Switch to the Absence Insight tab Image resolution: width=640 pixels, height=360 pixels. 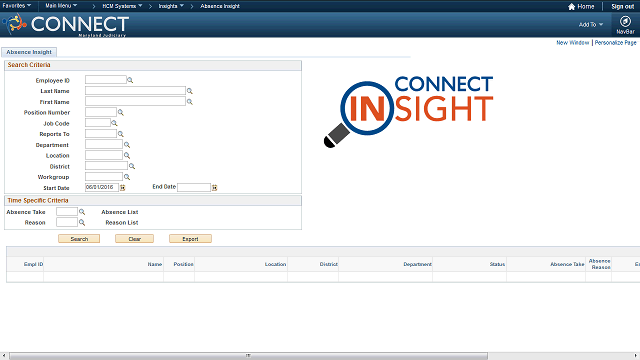pyautogui.click(x=29, y=52)
